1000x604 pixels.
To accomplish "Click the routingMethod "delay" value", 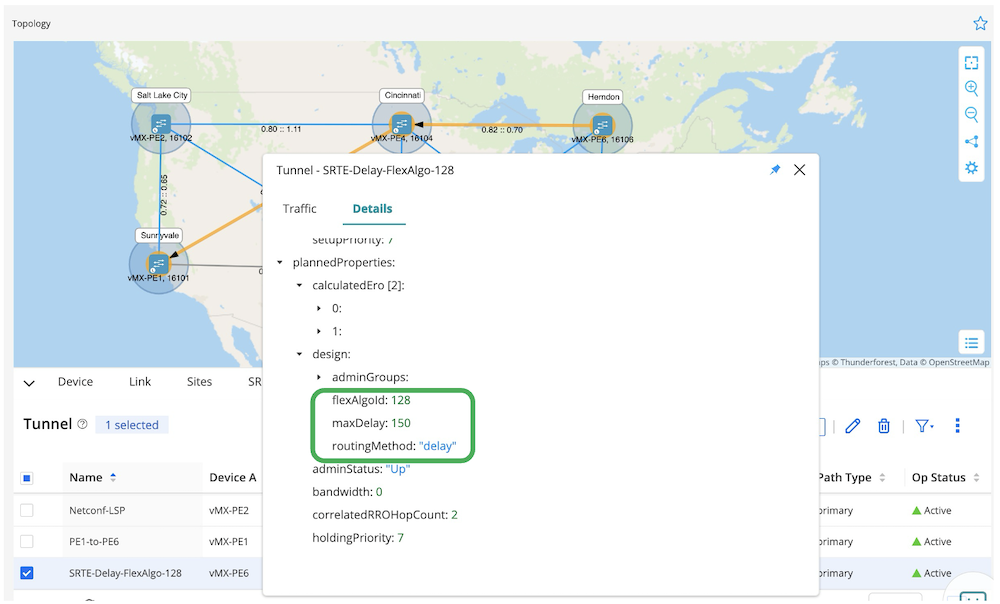I will (438, 446).
